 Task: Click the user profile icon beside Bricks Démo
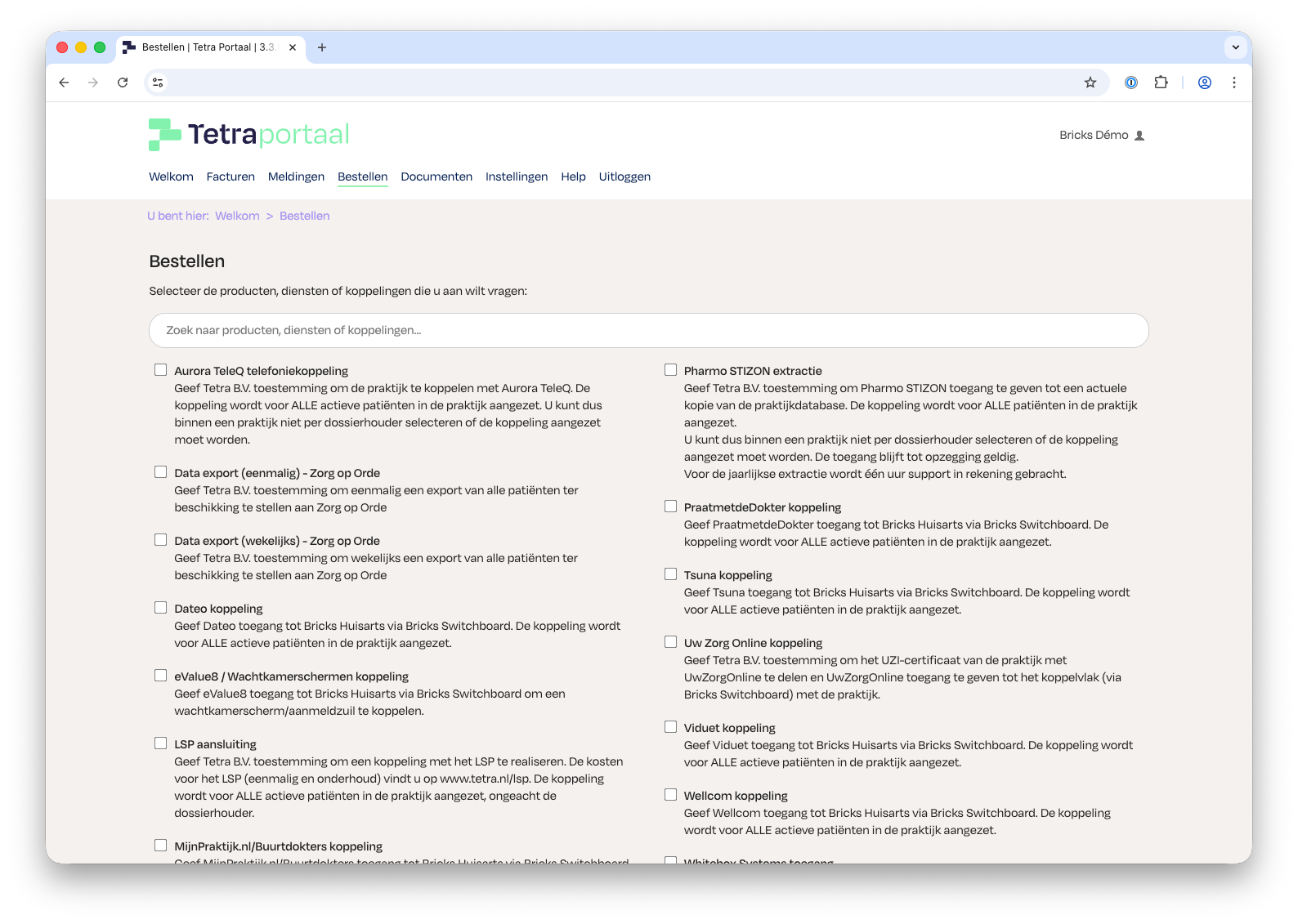1139,136
